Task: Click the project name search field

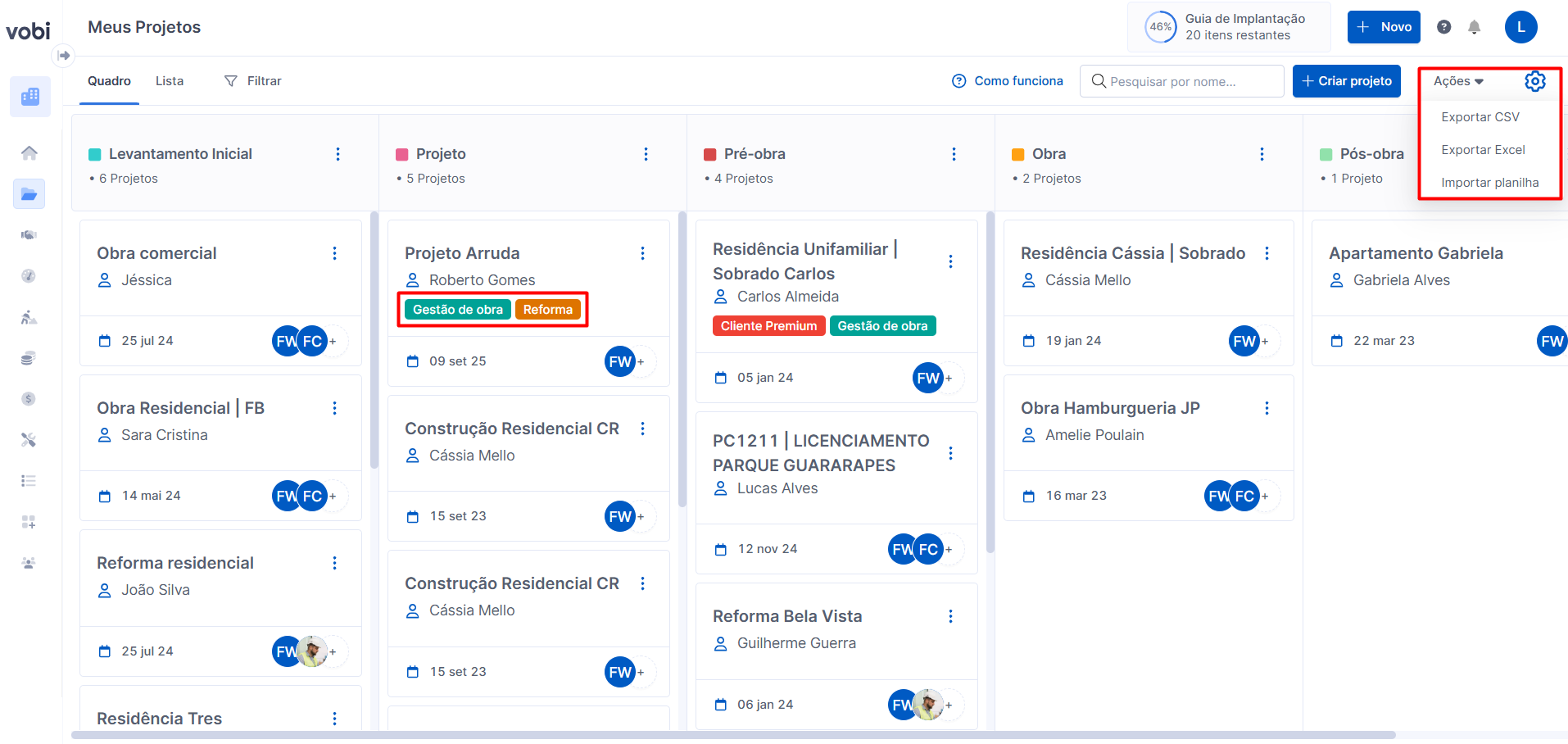Action: pyautogui.click(x=1182, y=81)
